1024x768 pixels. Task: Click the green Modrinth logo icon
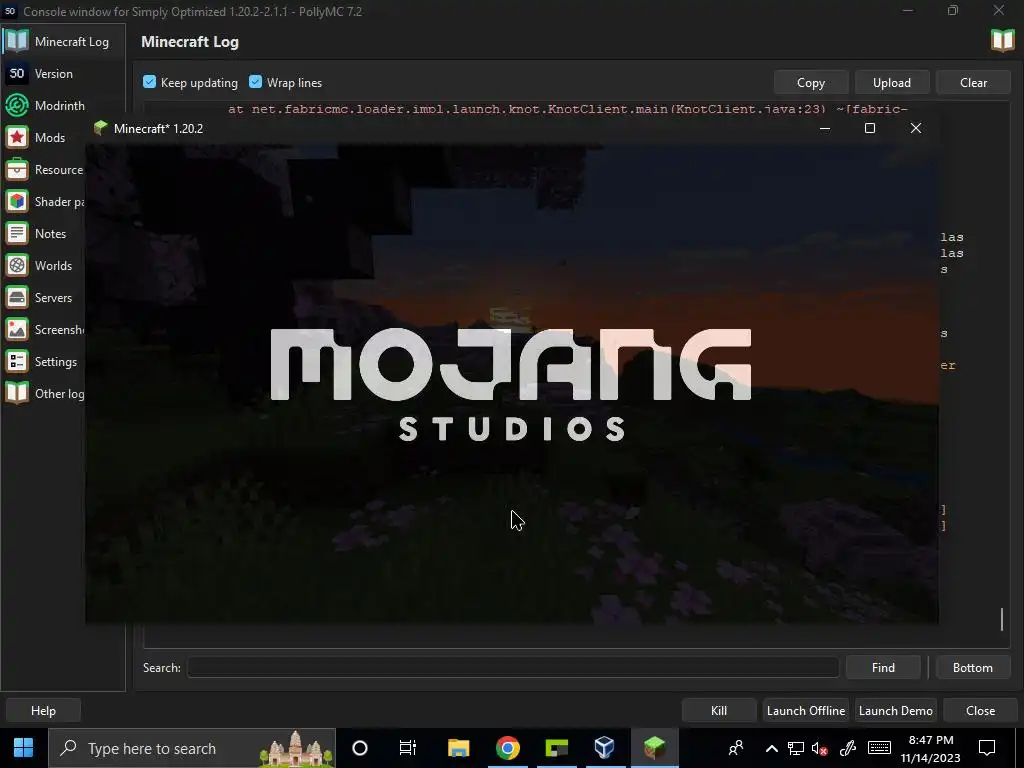17,105
